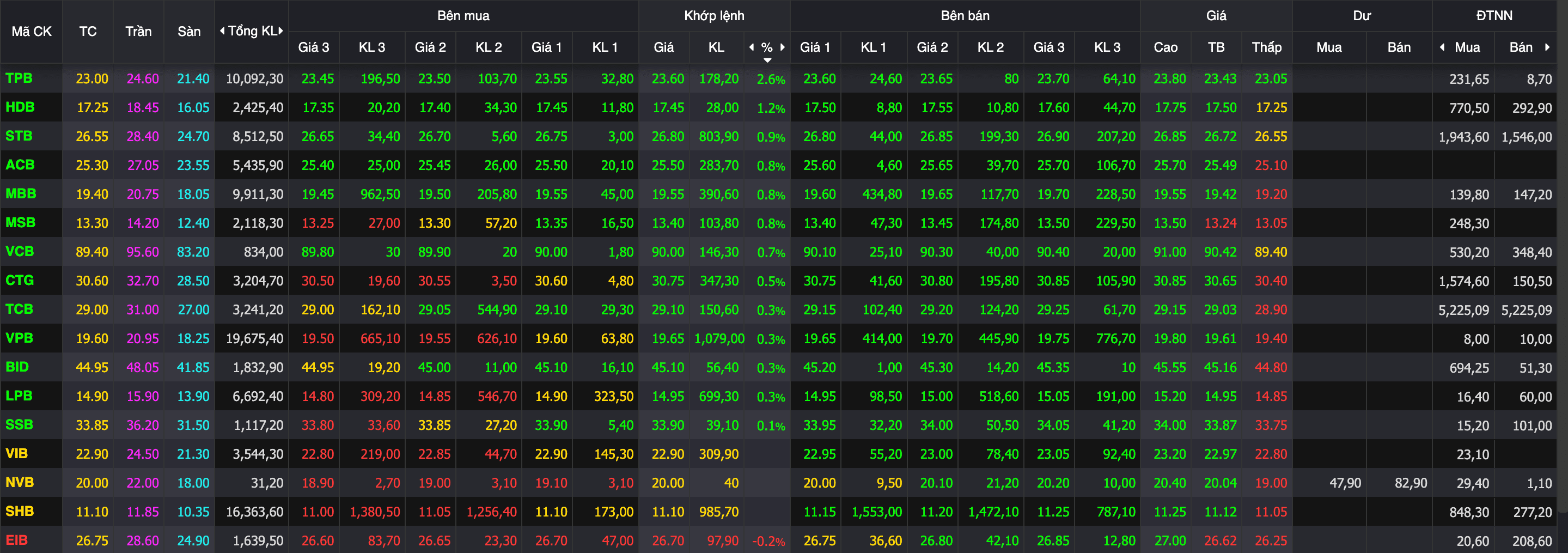Click TCB foreign buy value 5,225,09
The height and width of the screenshot is (553, 1568).
[x=1463, y=310]
